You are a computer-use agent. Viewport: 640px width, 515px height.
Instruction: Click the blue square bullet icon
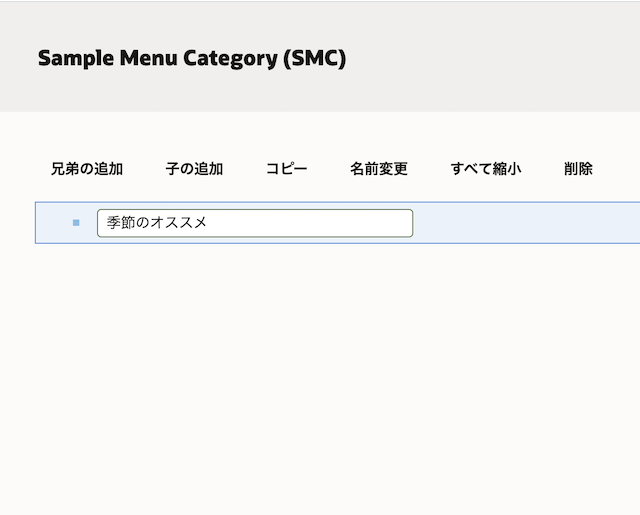pyautogui.click(x=76, y=223)
